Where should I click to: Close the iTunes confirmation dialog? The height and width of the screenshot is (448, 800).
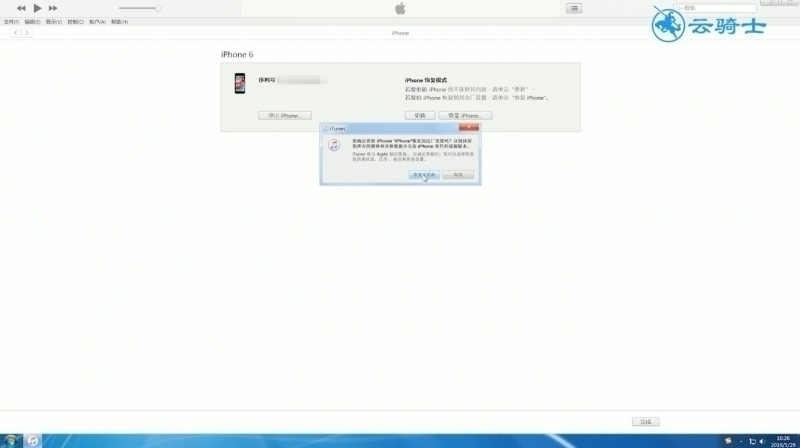point(468,128)
